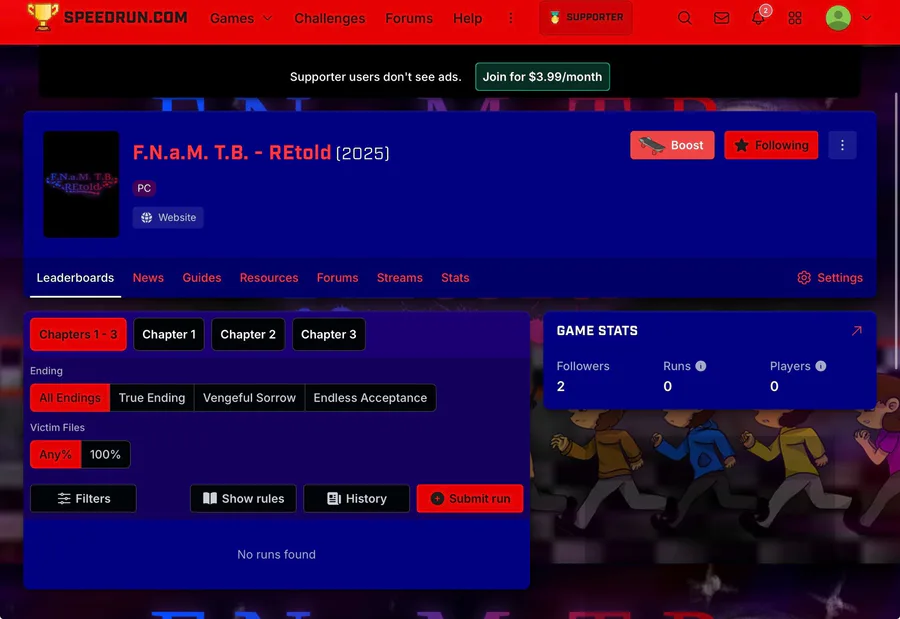Click Join for $3.99/month button
The height and width of the screenshot is (619, 900).
(x=542, y=76)
